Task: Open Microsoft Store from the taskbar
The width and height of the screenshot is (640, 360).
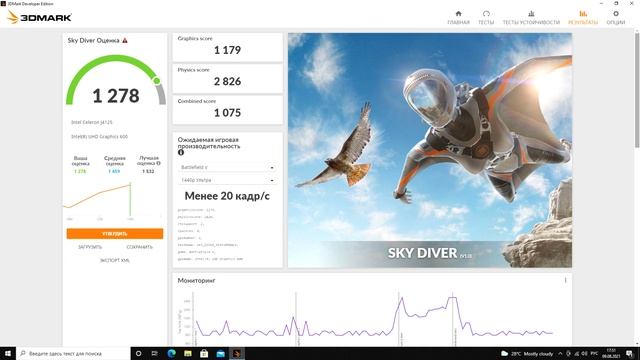Action: coord(204,353)
